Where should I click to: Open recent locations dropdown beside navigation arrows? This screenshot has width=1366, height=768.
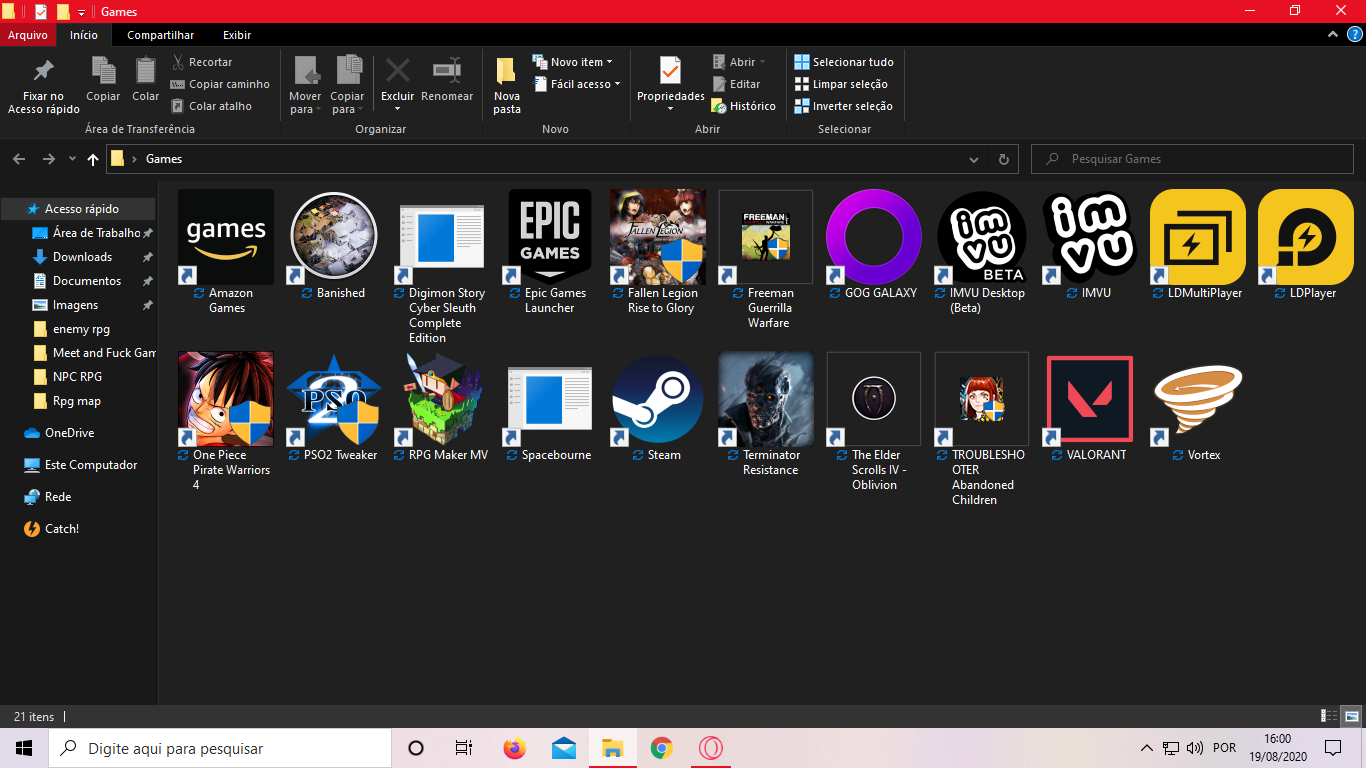[72, 159]
